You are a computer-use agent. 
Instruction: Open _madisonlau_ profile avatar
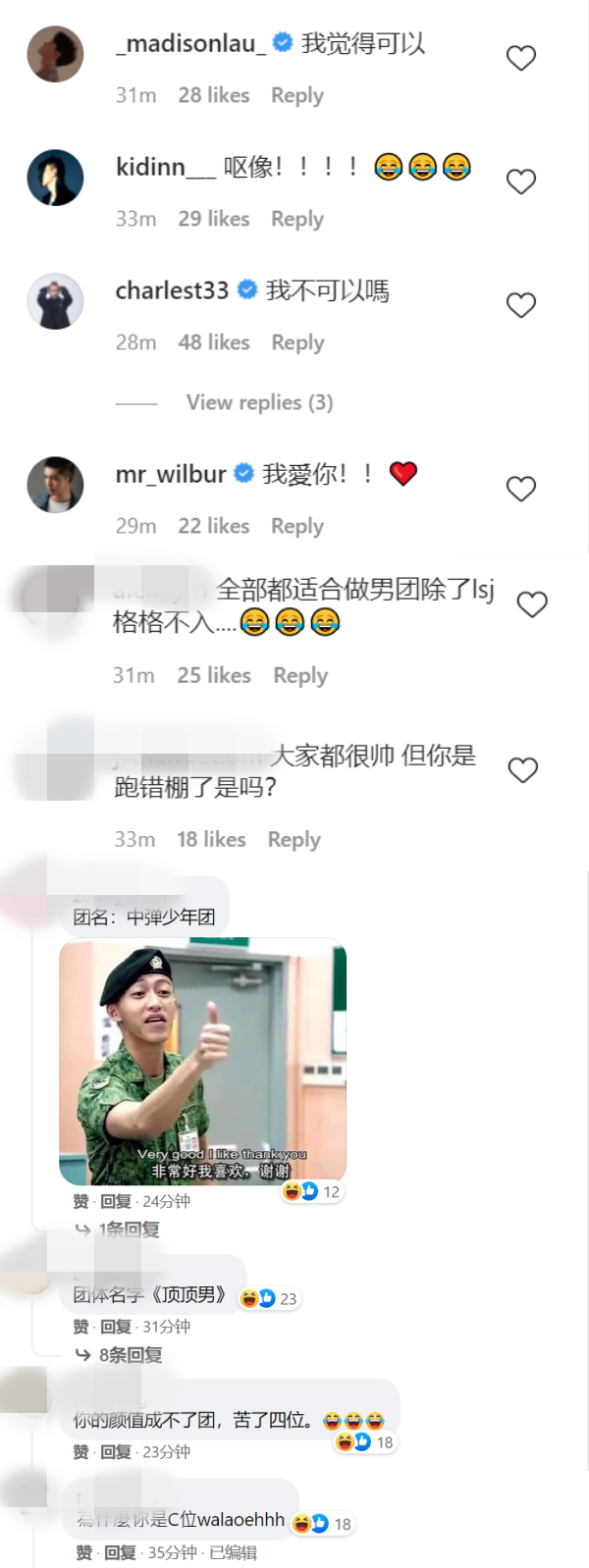coord(55,54)
